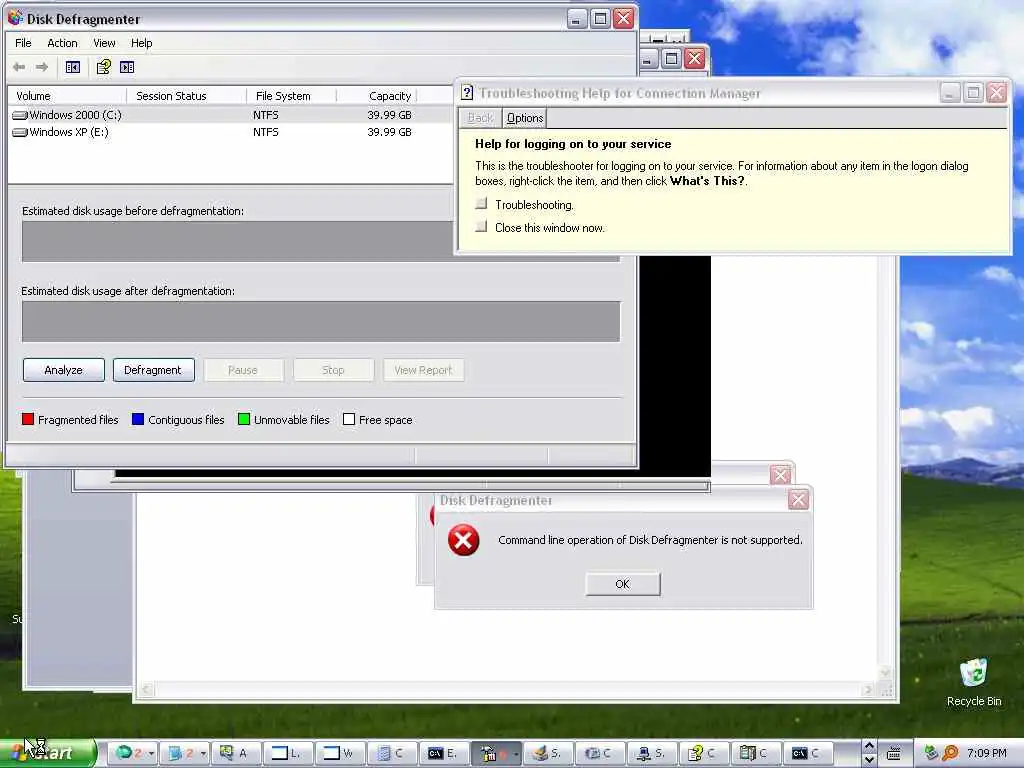Select NTFS cell in Windows XP row
Screen dimensions: 1024x768
(x=266, y=132)
